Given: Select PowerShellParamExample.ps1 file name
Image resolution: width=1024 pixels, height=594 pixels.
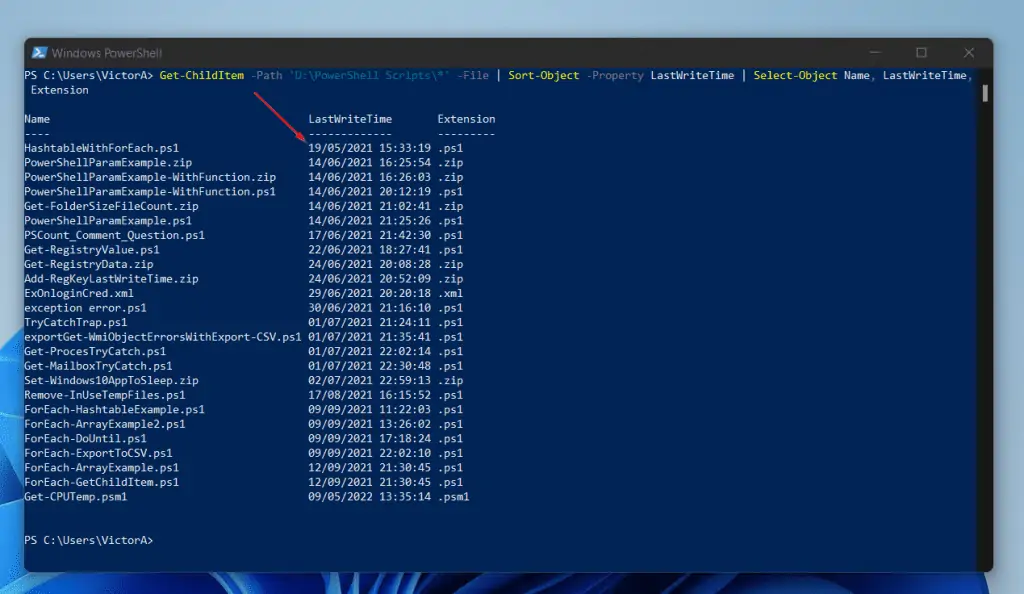Looking at the screenshot, I should pyautogui.click(x=108, y=221).
